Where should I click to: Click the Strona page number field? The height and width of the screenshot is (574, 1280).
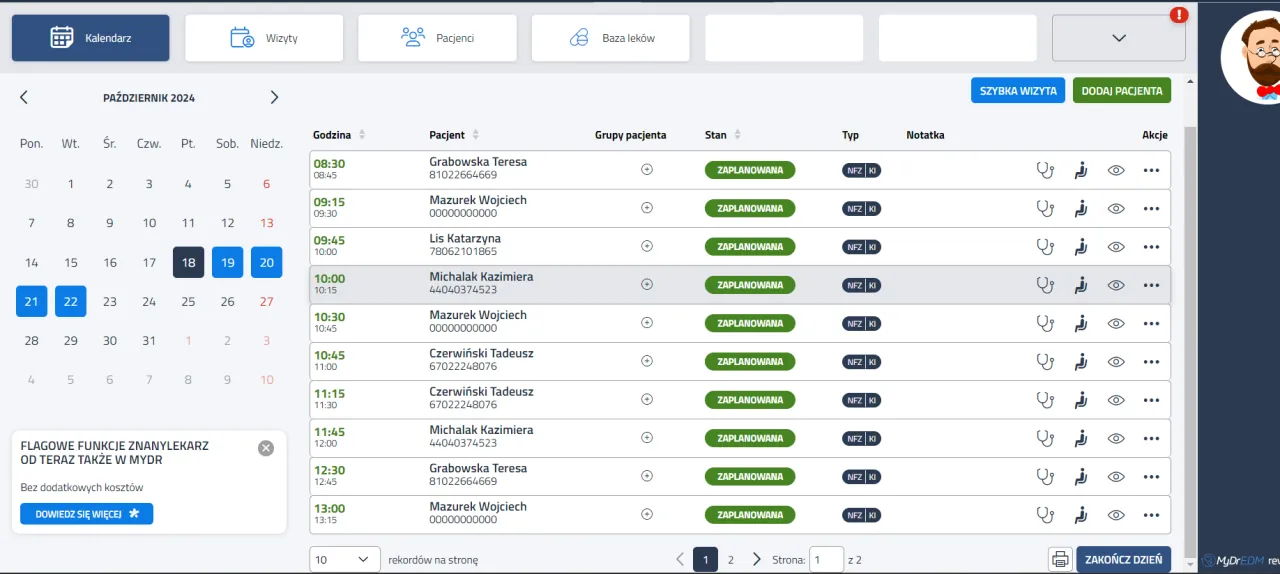[826, 560]
